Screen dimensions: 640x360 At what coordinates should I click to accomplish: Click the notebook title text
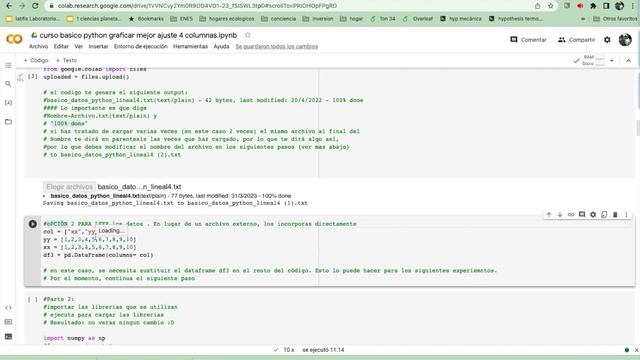pos(138,36)
